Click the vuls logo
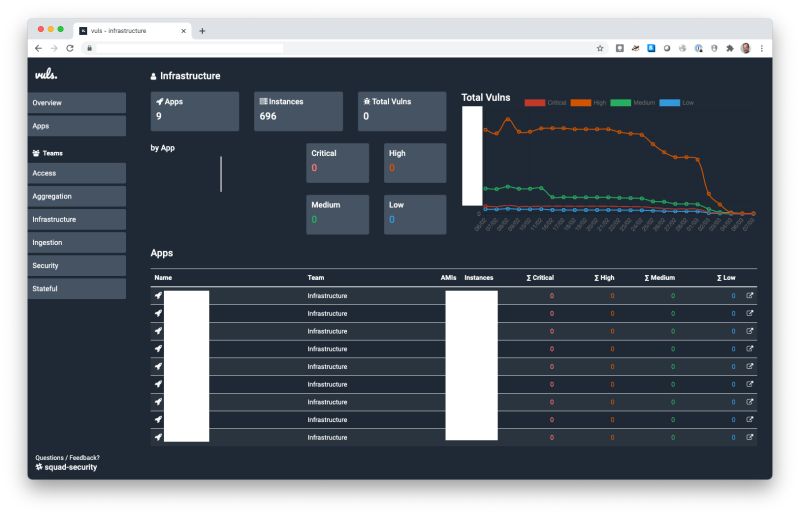The image size is (800, 516). coord(46,75)
